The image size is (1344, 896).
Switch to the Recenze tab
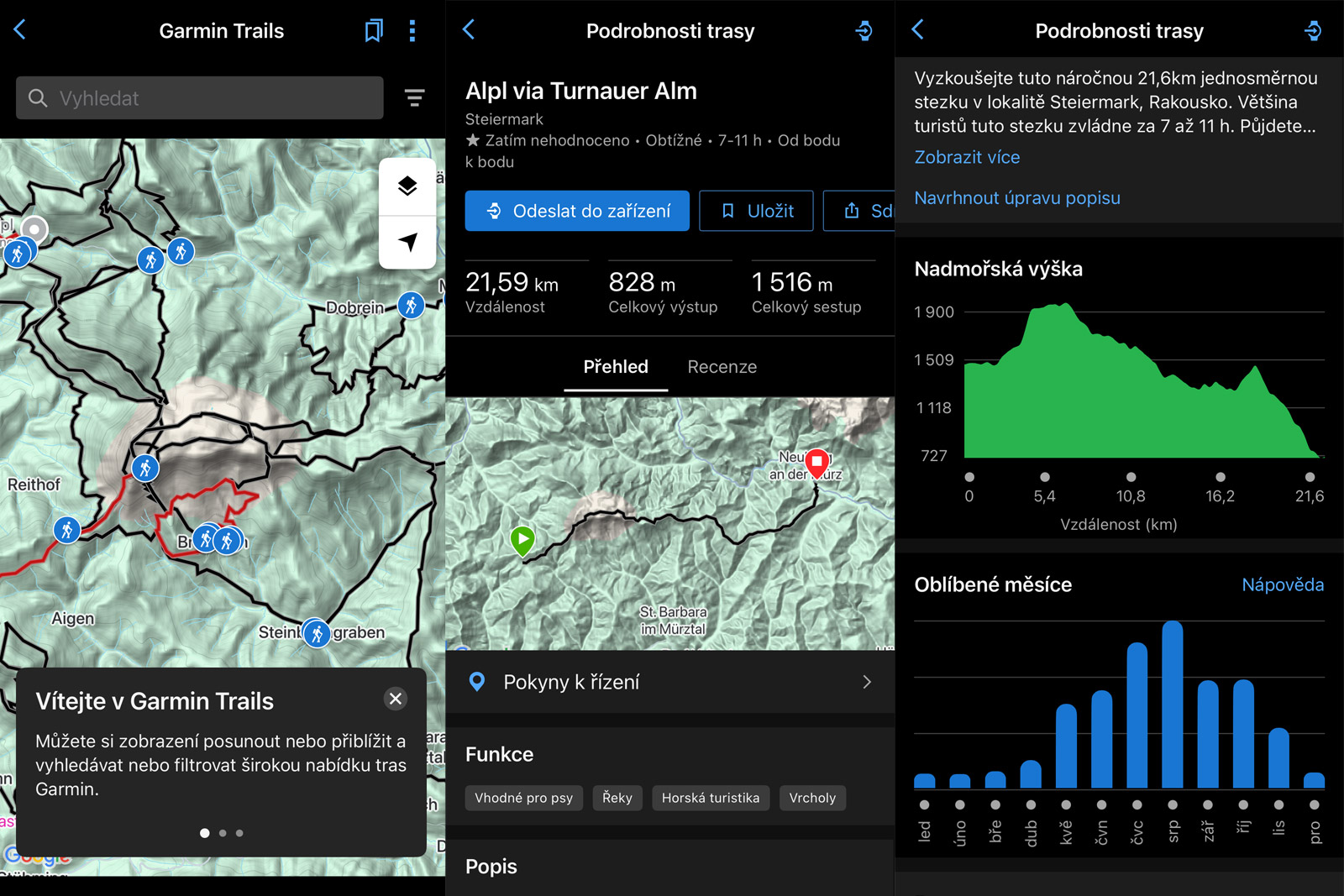point(722,367)
